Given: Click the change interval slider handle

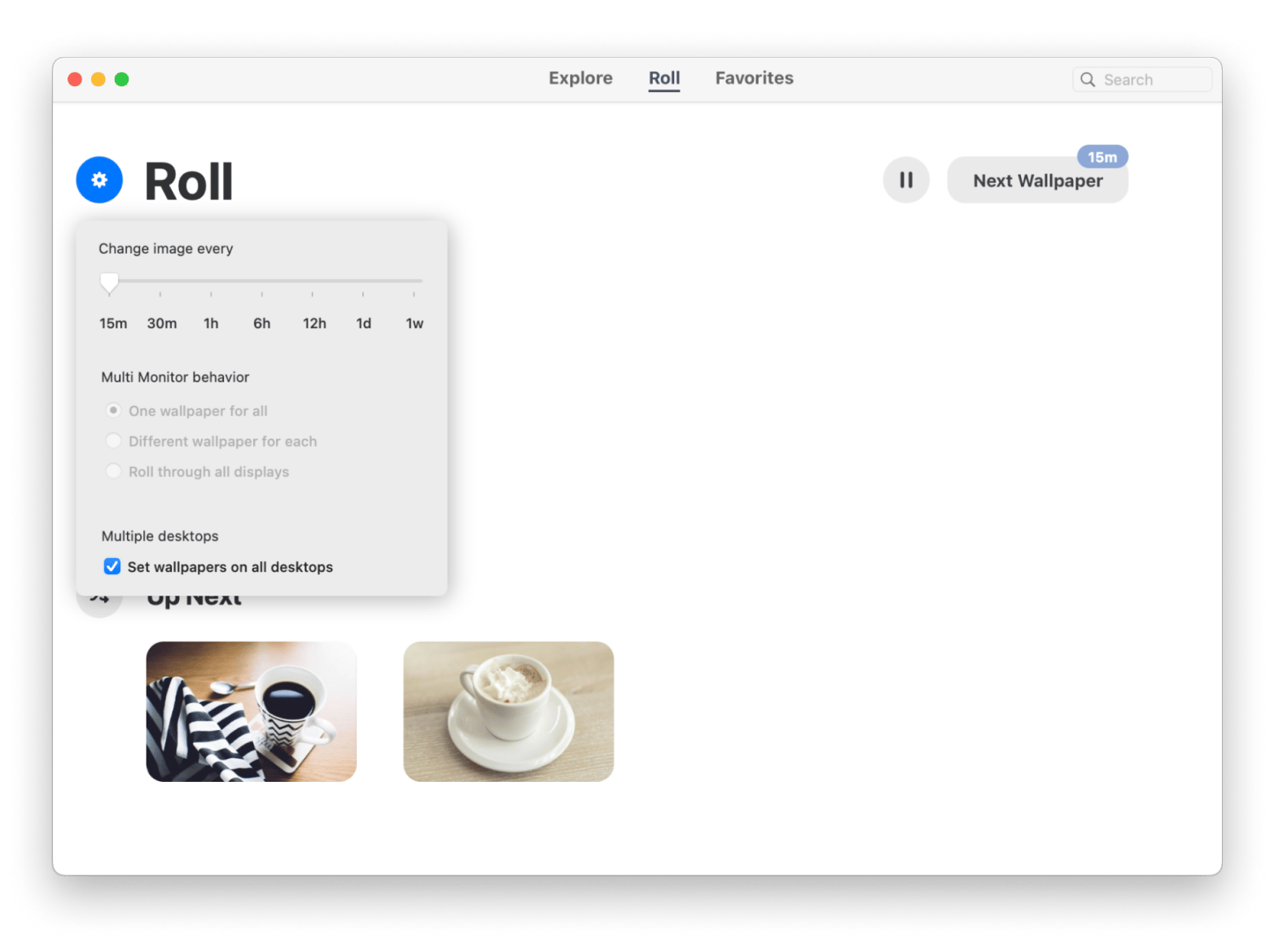Looking at the screenshot, I should pyautogui.click(x=109, y=282).
